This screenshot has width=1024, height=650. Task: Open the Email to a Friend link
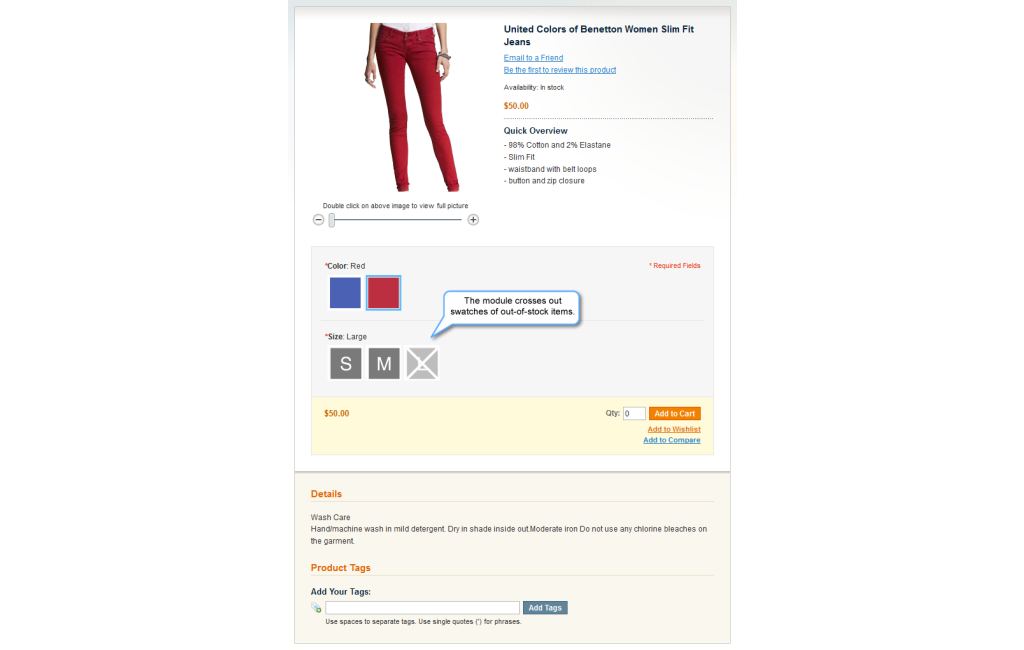533,58
